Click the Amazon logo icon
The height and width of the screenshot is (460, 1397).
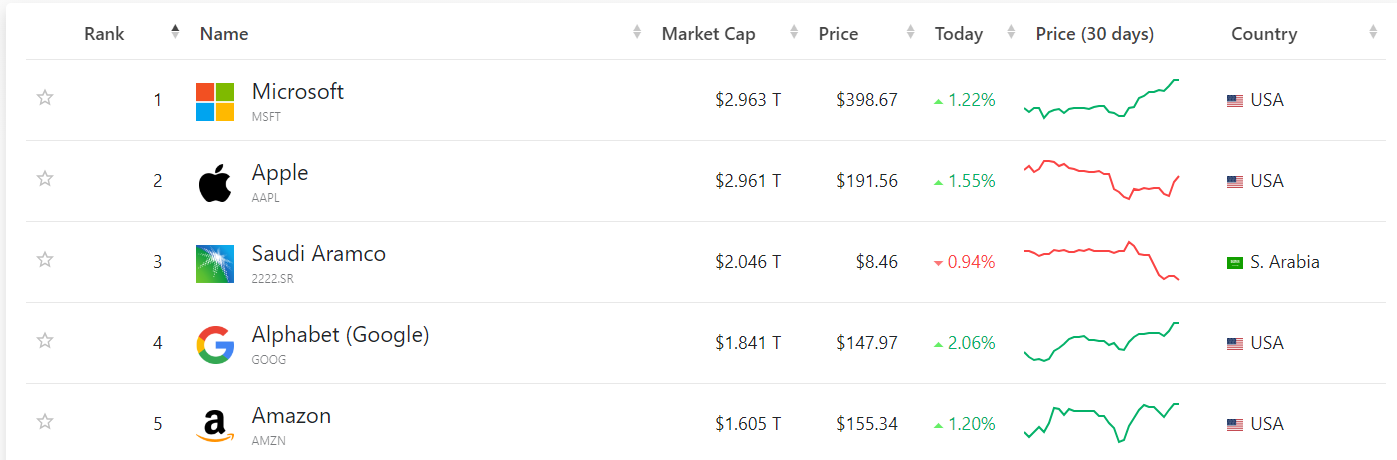coord(215,426)
